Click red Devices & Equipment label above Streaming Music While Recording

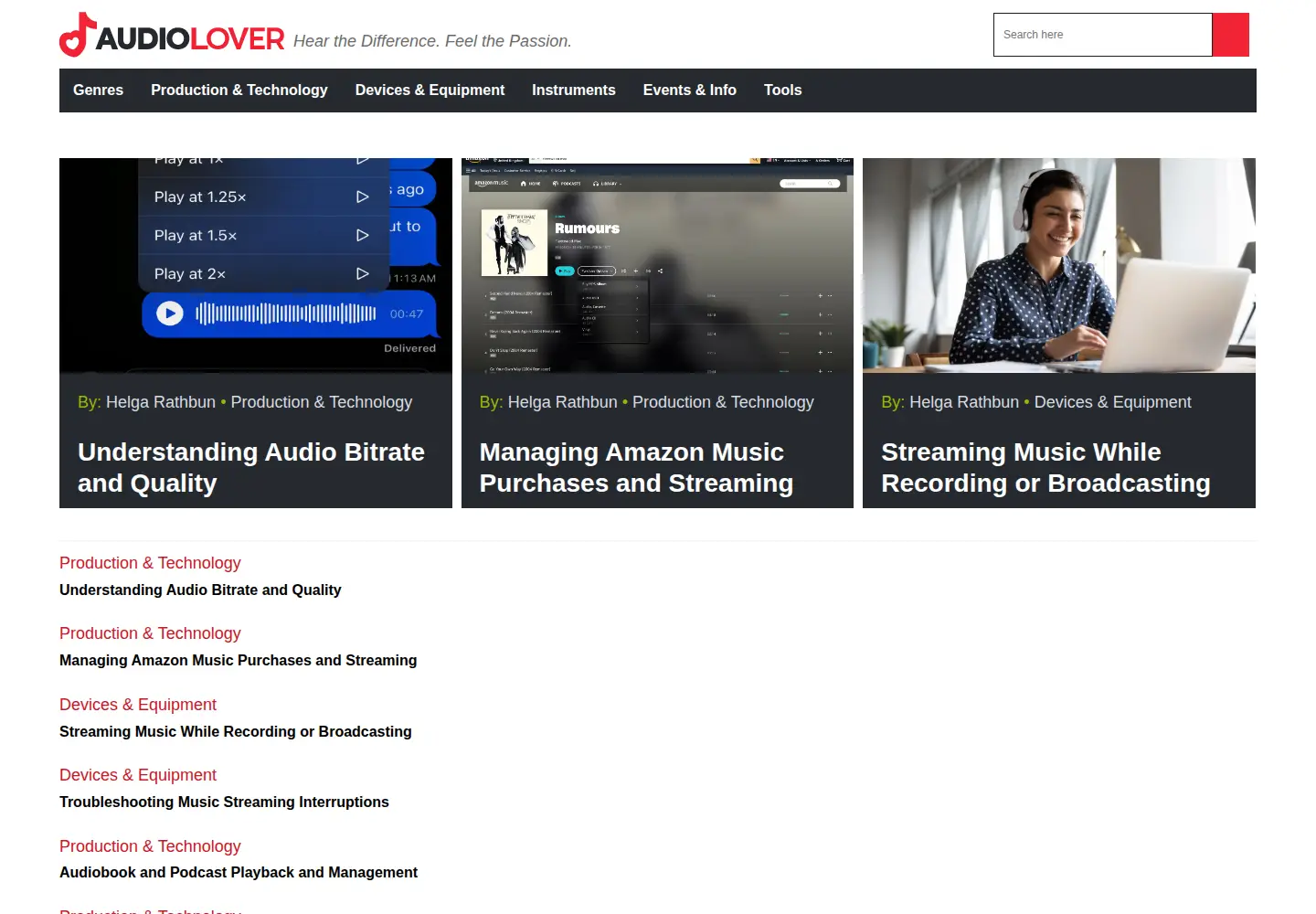(x=138, y=705)
